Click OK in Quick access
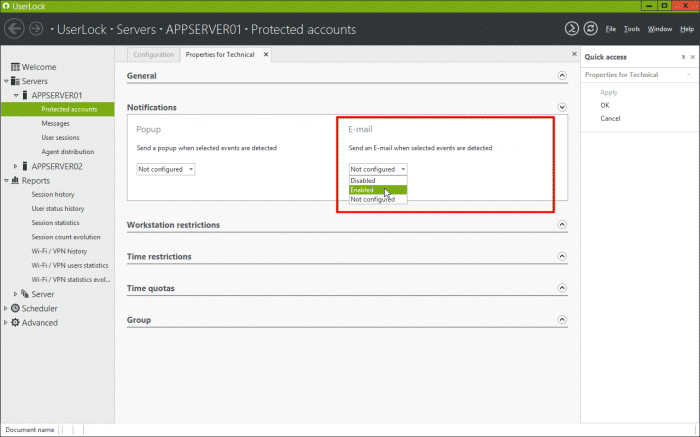The width and height of the screenshot is (700, 437). click(605, 105)
